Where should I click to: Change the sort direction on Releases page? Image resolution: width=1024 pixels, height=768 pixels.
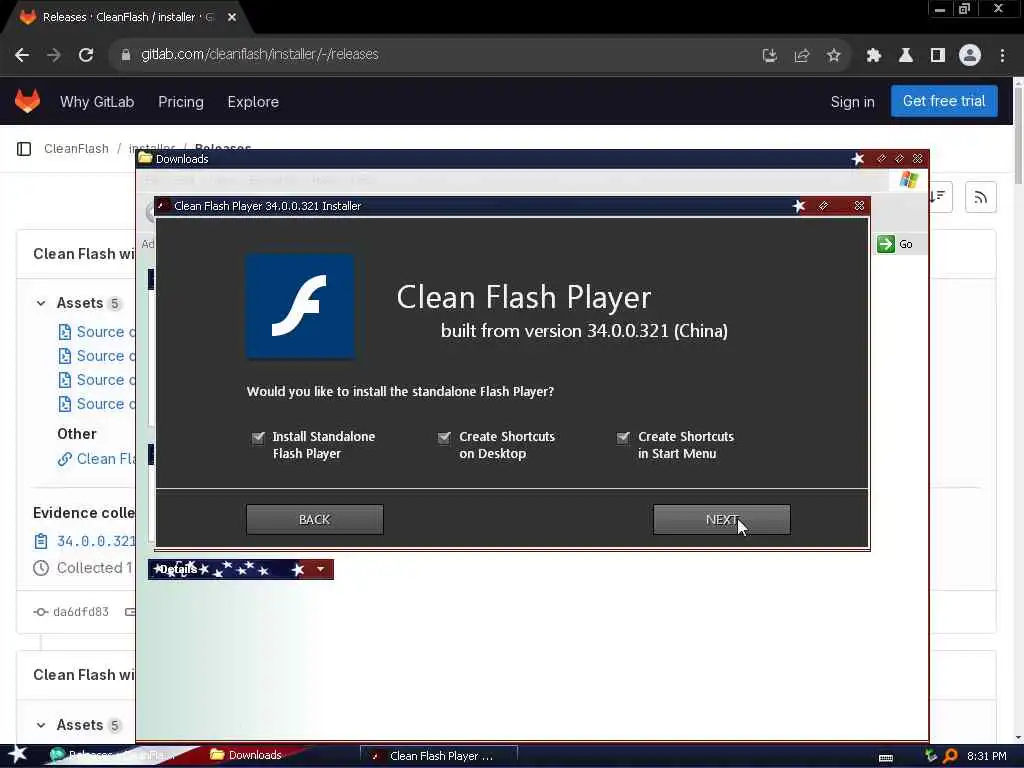tap(939, 197)
